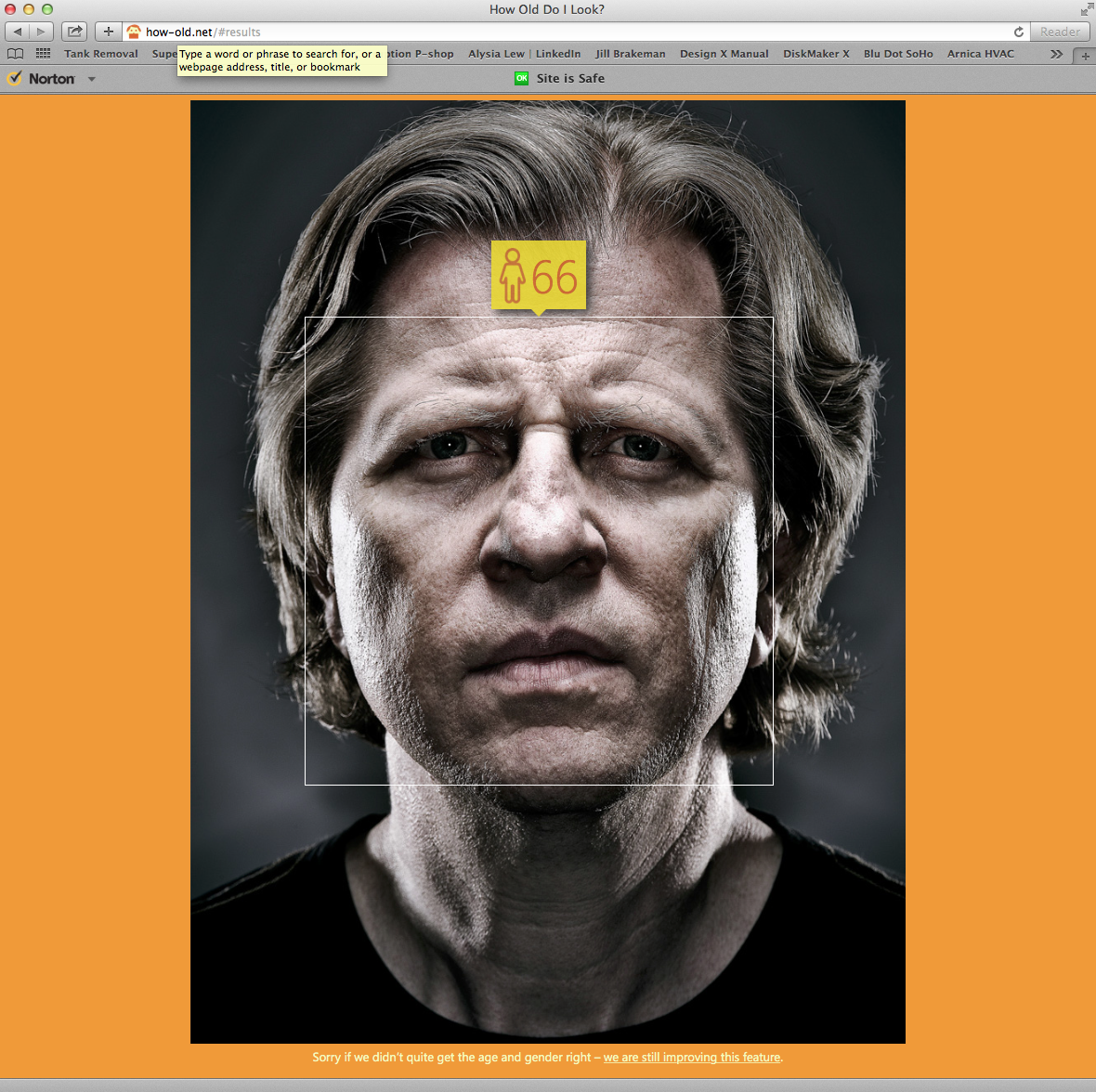The height and width of the screenshot is (1092, 1096).
Task: Show Top Sites grid icon
Action: point(43,54)
